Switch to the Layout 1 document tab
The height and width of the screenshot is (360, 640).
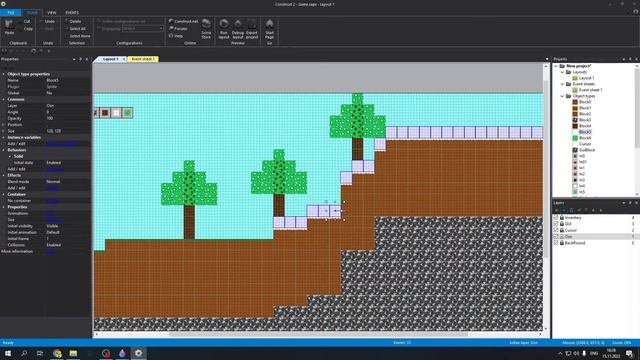pyautogui.click(x=110, y=59)
